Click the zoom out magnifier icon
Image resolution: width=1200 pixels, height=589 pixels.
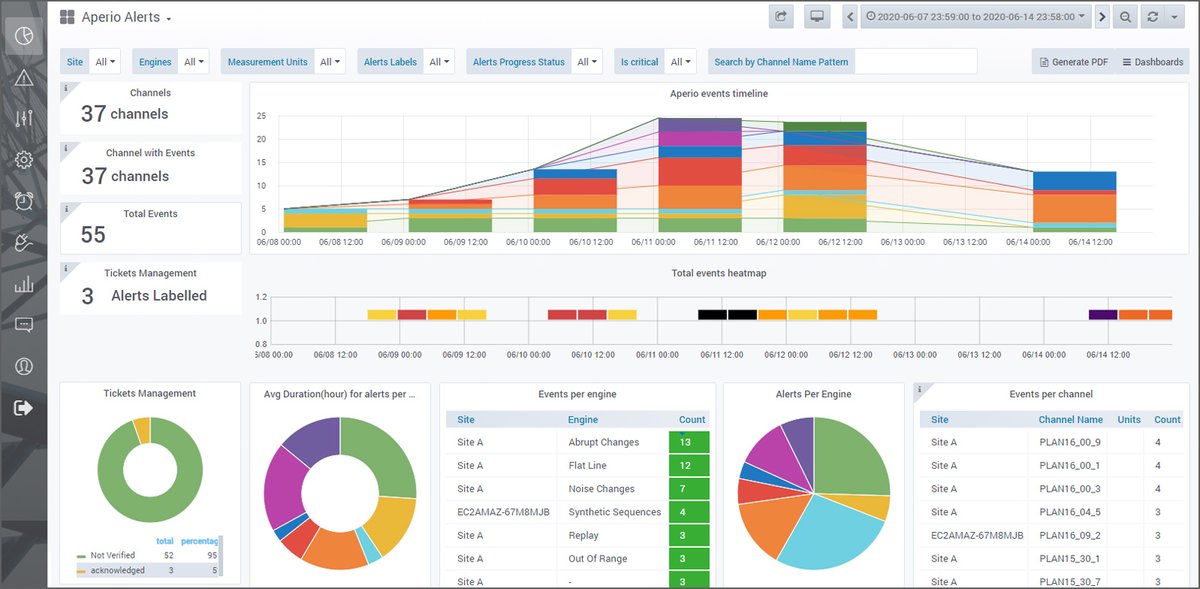[x=1126, y=17]
